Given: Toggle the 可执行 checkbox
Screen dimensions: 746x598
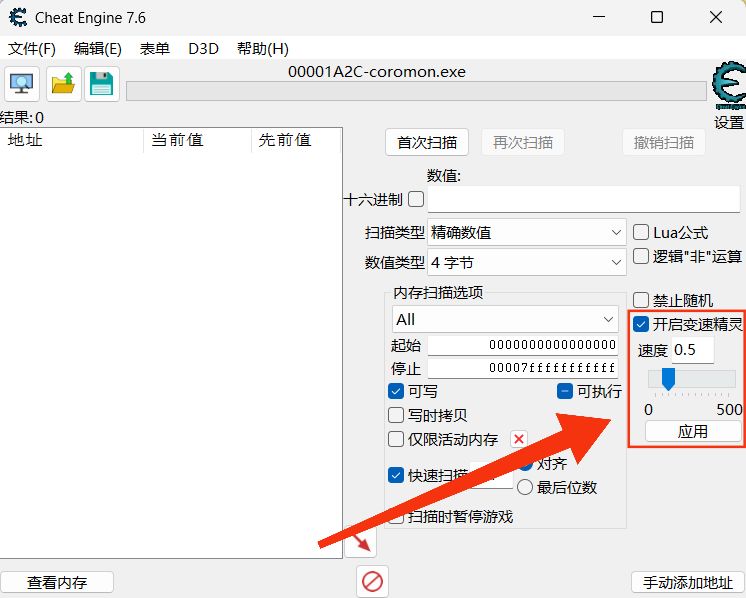Looking at the screenshot, I should 565,391.
